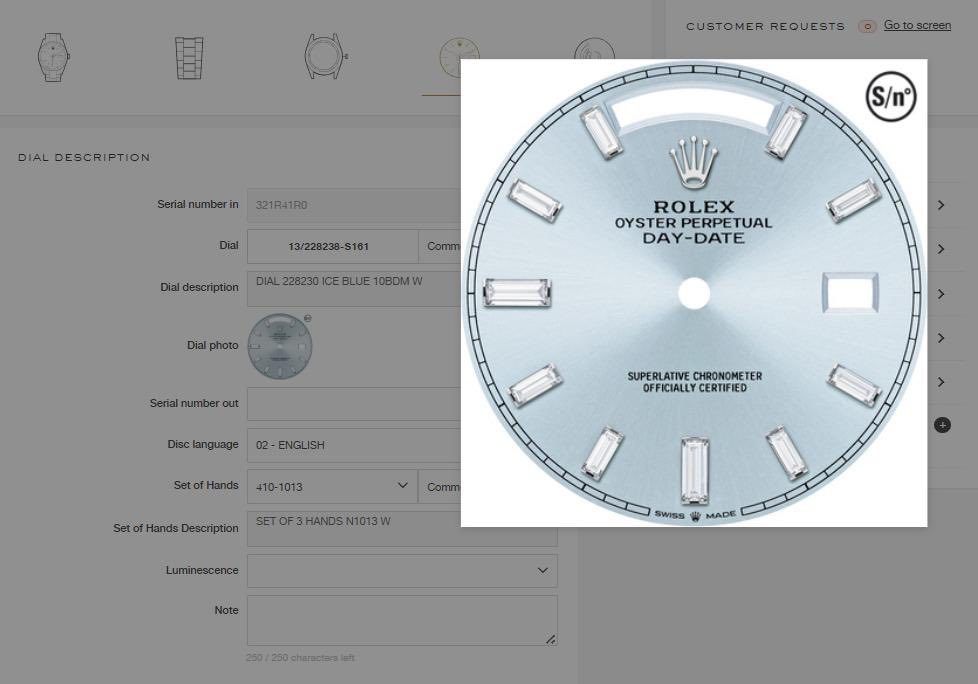Toggle the Customer Requests indicator switch
Screen dimensions: 978x684
(867, 26)
